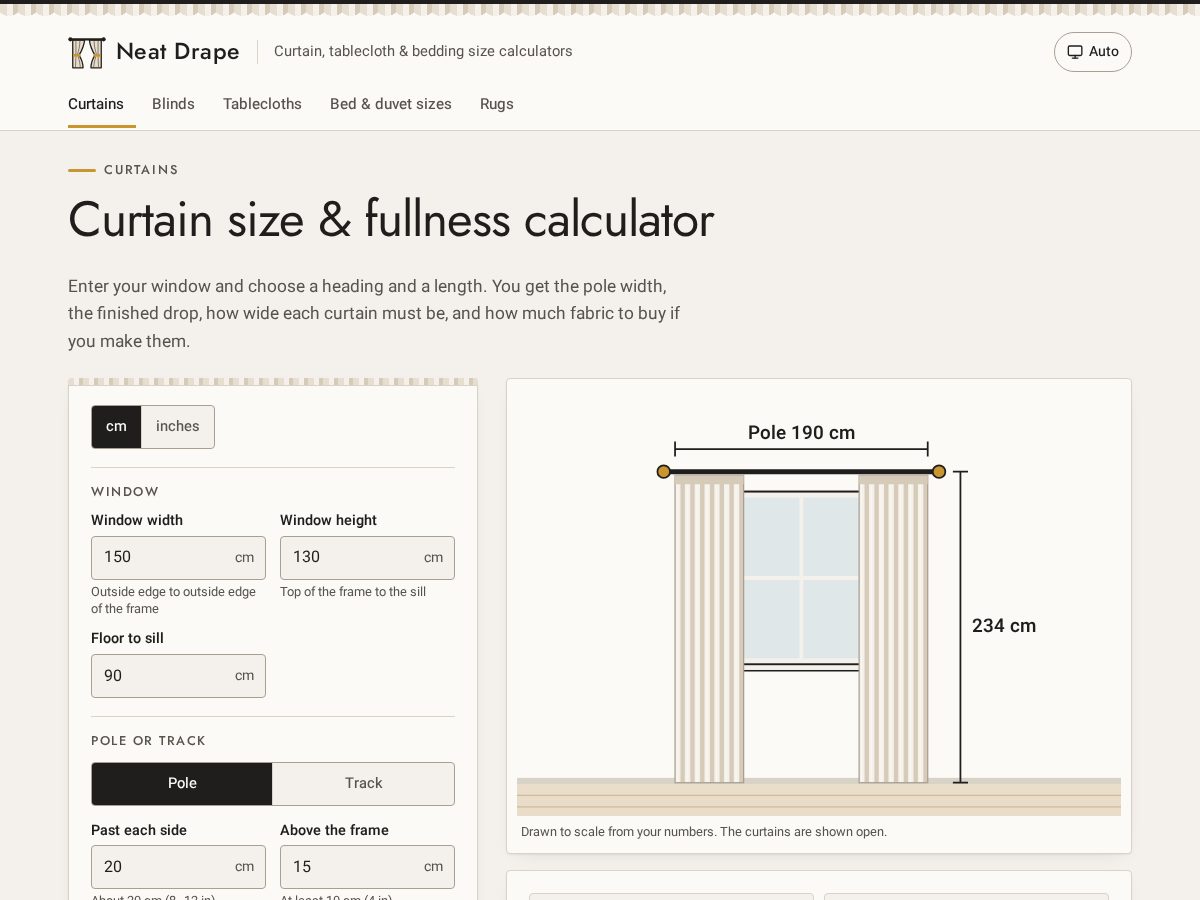Screen dimensions: 1200x900
Task: Focus the Past each side field
Action: point(178,867)
